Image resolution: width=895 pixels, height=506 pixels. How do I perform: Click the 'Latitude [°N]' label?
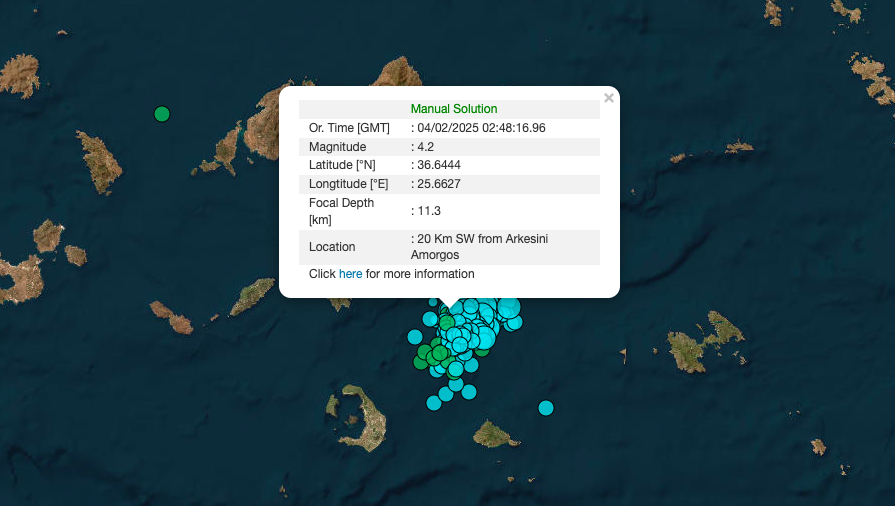coord(342,165)
